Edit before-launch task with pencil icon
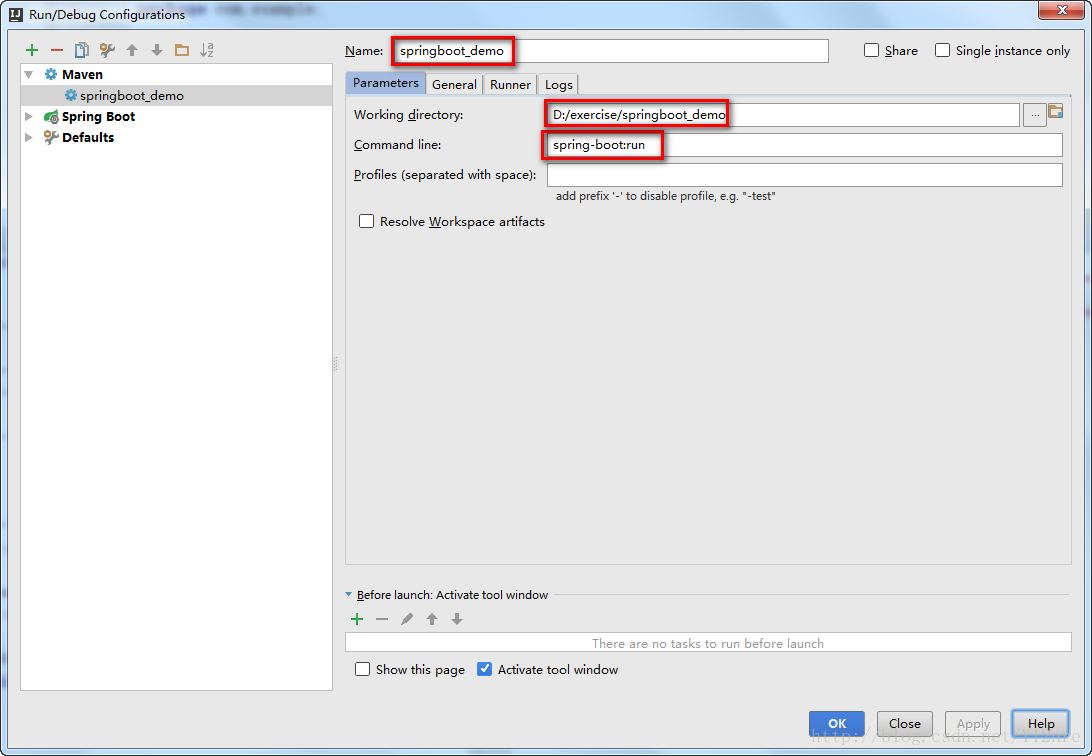Viewport: 1092px width, 756px height. tap(407, 619)
